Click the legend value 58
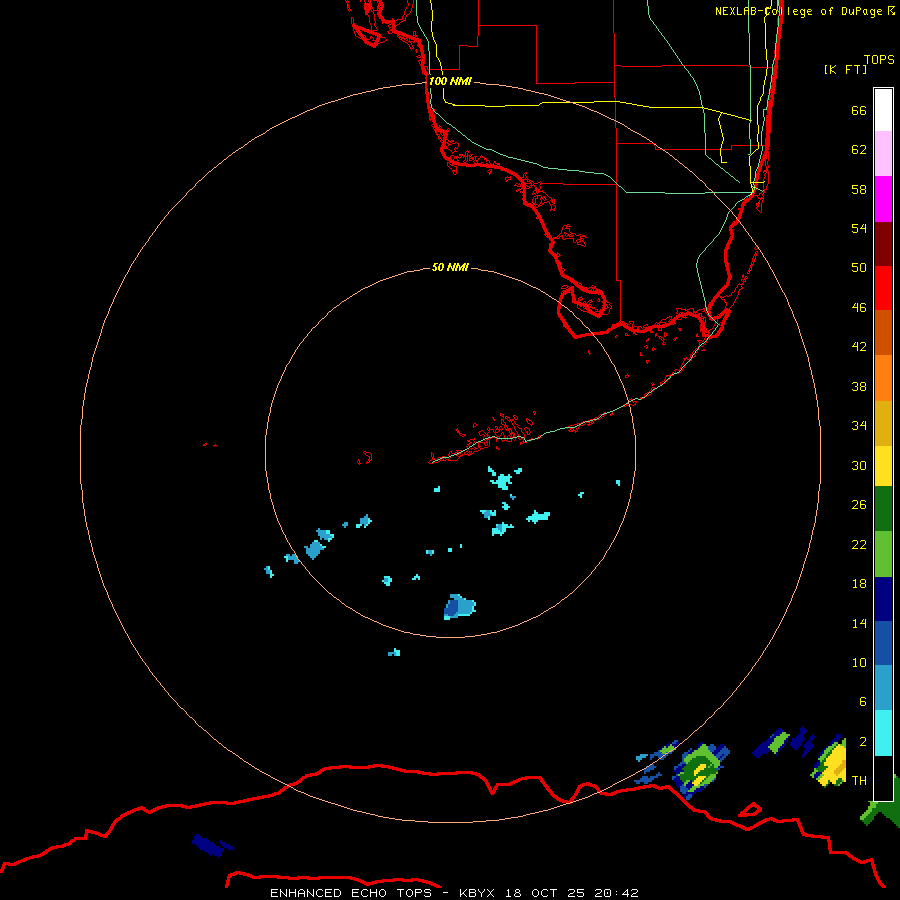 point(859,189)
